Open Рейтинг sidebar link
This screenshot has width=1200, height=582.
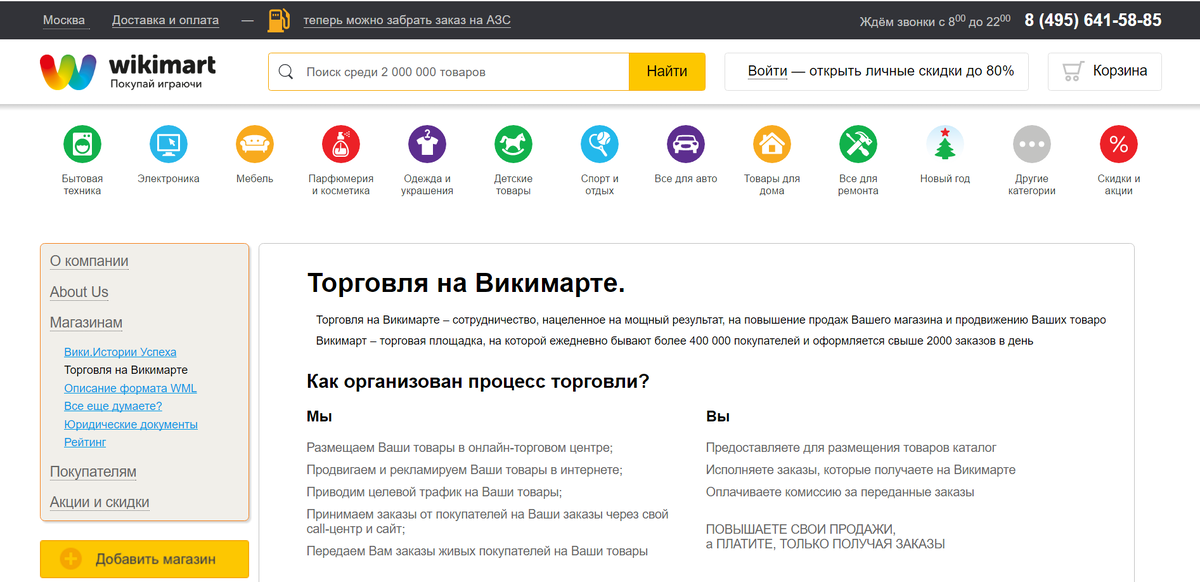coord(85,442)
